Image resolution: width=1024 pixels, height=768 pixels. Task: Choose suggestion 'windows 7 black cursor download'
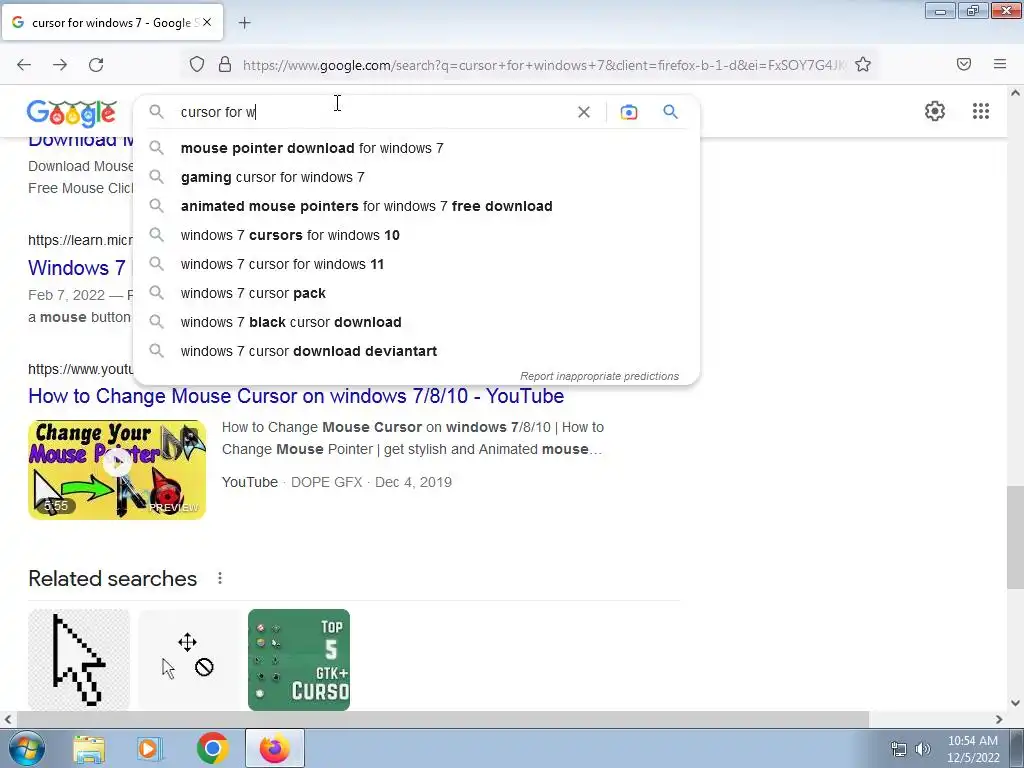[416, 322]
